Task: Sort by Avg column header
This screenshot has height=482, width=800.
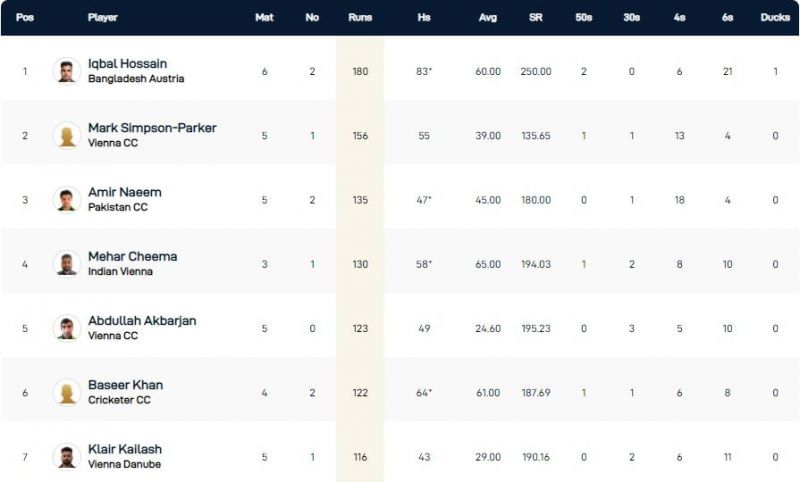Action: tap(488, 18)
